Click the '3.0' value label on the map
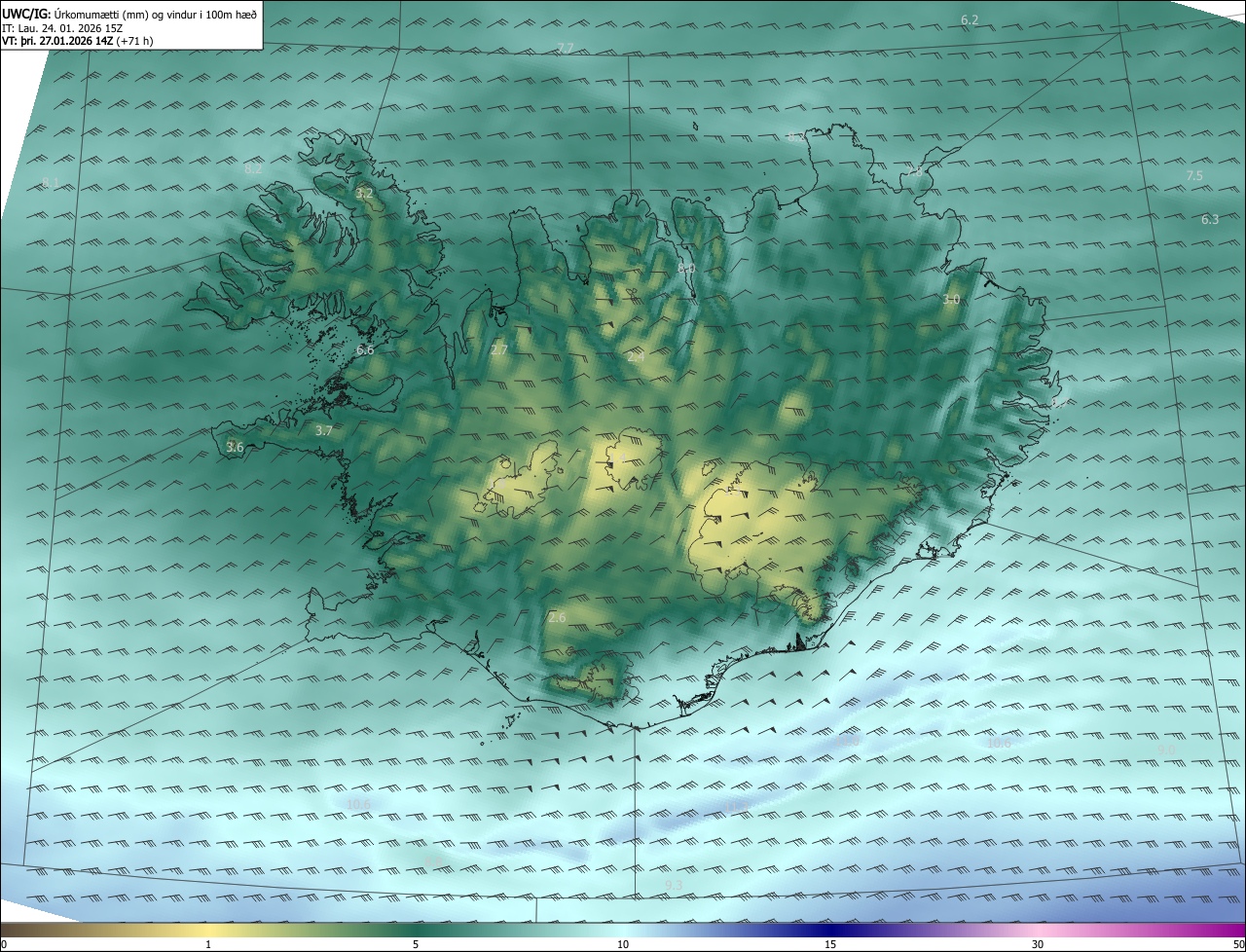The height and width of the screenshot is (952, 1246). tap(951, 300)
